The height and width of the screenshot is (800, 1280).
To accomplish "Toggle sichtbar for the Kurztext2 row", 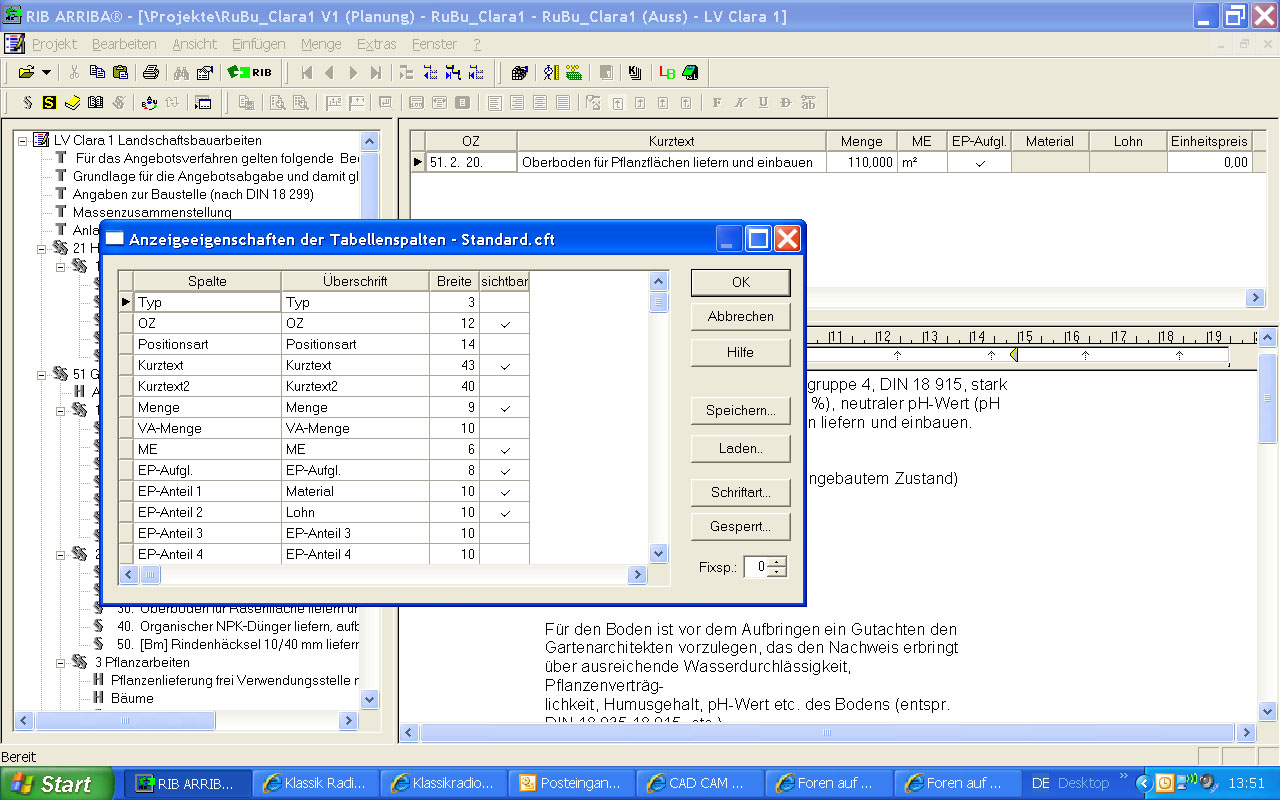I will [505, 386].
